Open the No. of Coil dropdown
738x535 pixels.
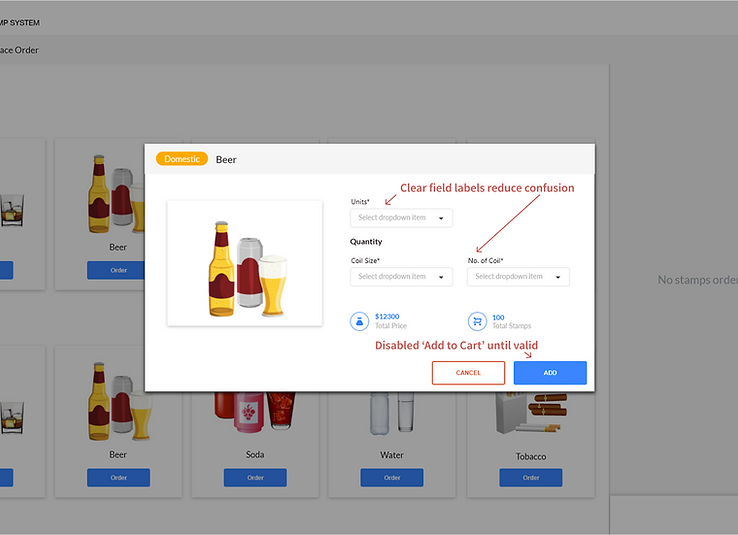tap(518, 277)
